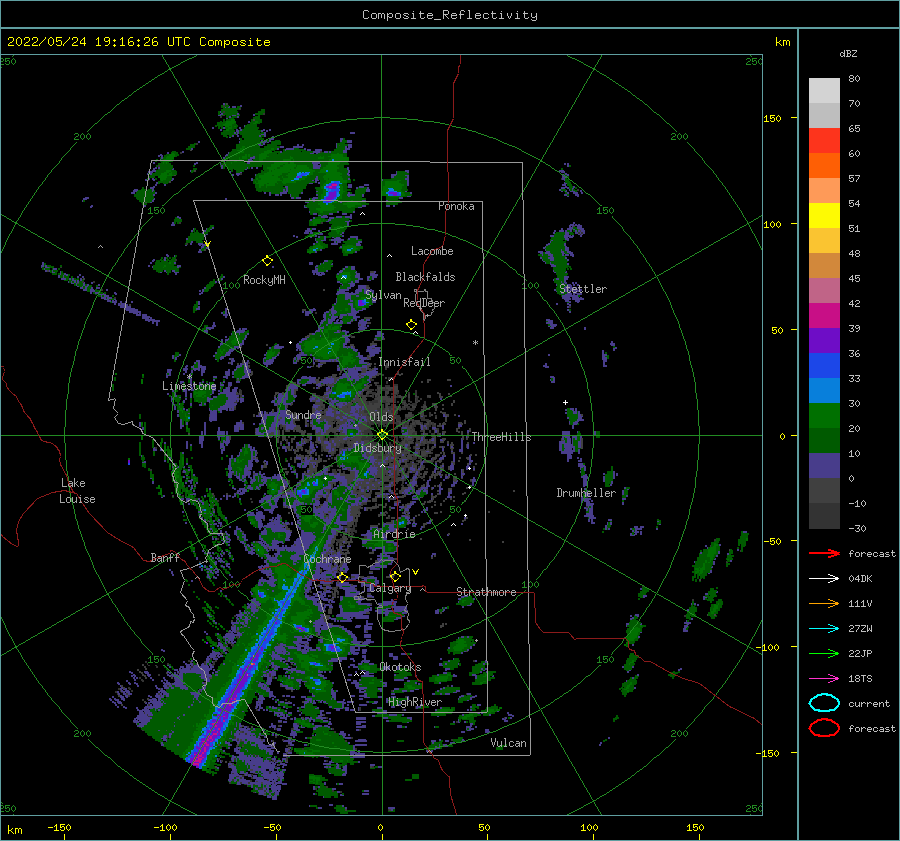Click the Didsbury label
The width and height of the screenshot is (900, 841).
(x=378, y=448)
